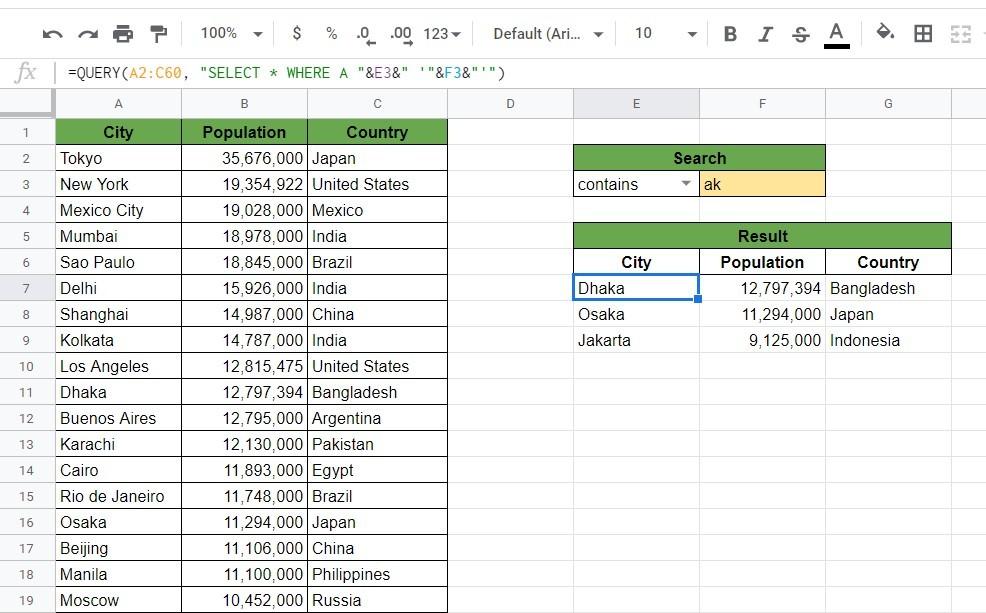The width and height of the screenshot is (986, 613).
Task: Increase decimal places button
Action: pyautogui.click(x=401, y=34)
